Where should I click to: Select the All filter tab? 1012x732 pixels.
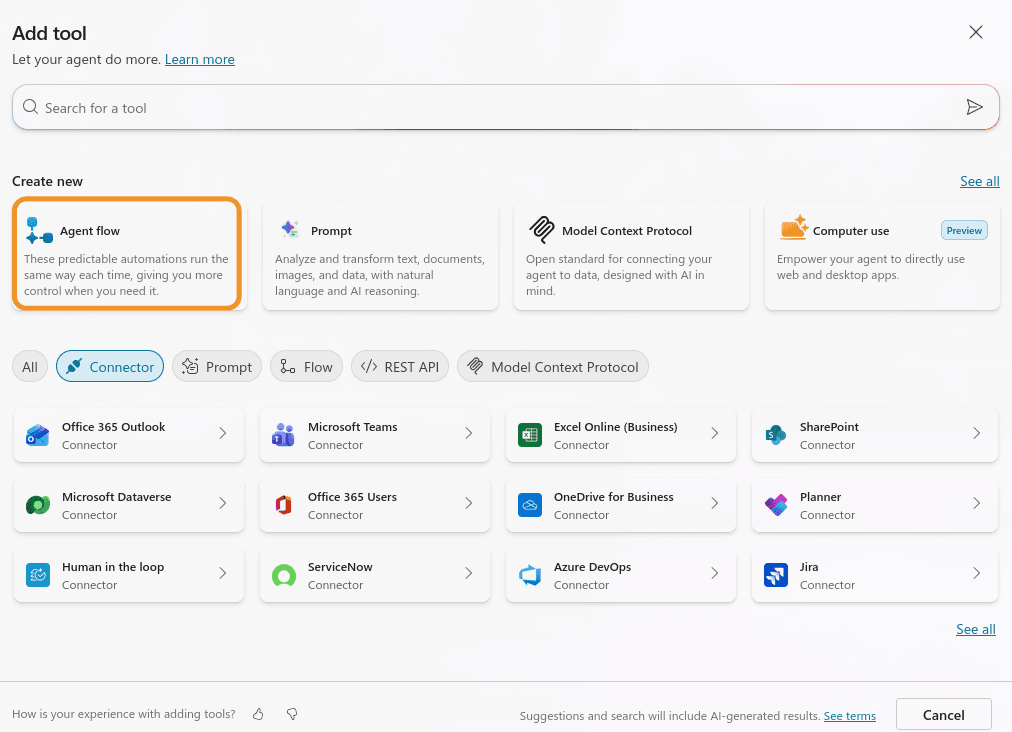click(x=30, y=367)
